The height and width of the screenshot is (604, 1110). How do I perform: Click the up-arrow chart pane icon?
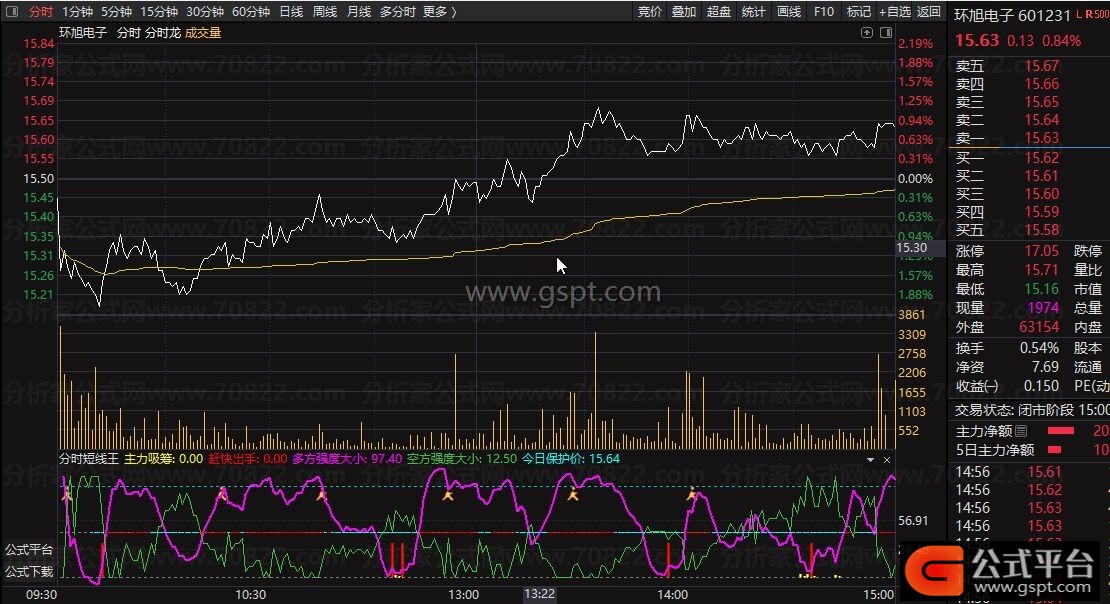click(x=866, y=33)
